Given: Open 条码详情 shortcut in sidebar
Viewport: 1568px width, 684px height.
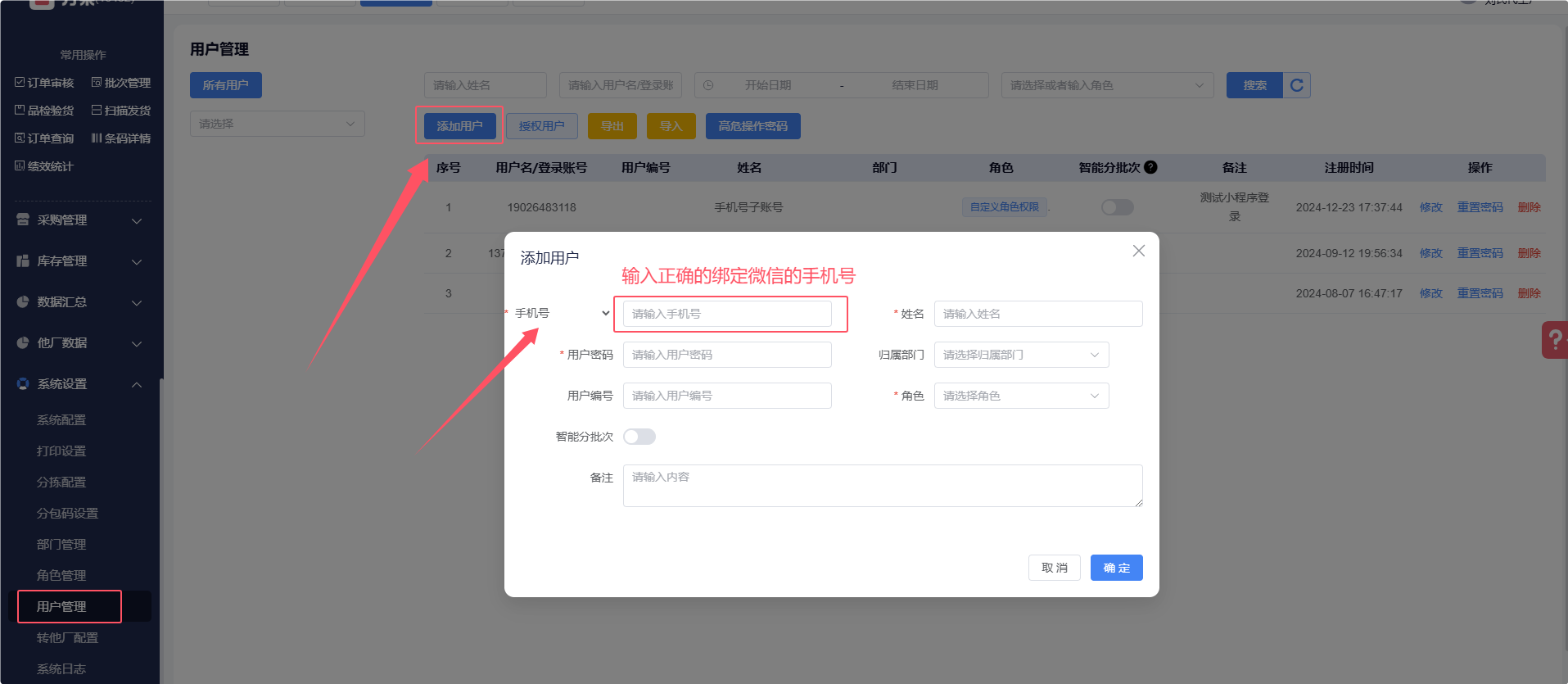Looking at the screenshot, I should click(x=121, y=138).
